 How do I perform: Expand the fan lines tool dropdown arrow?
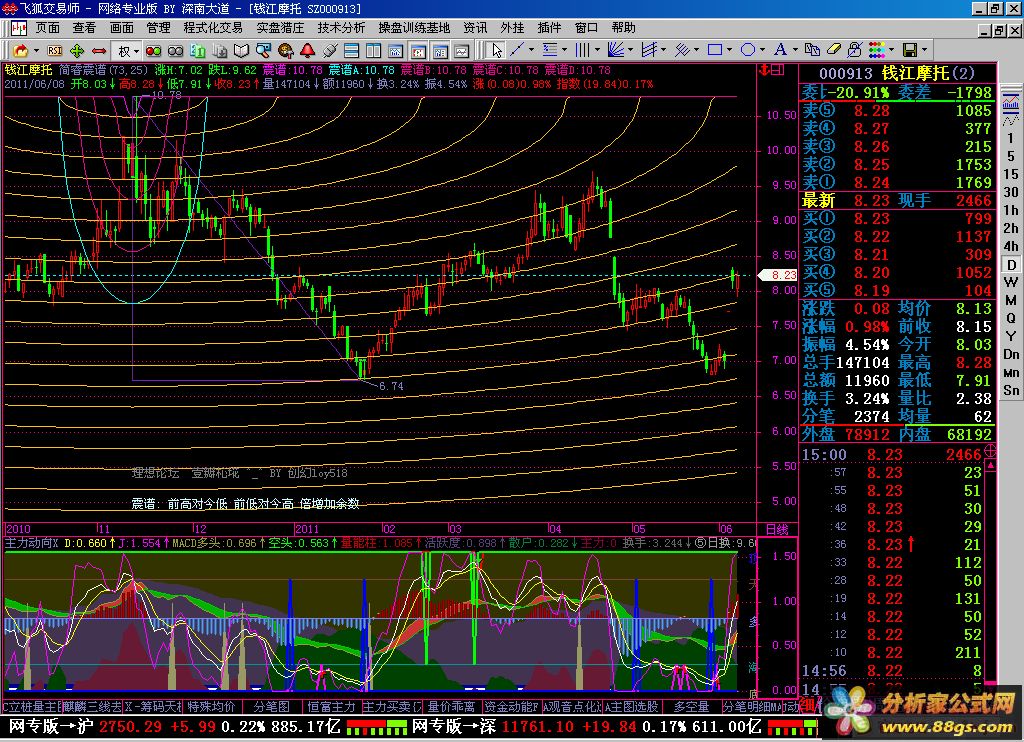click(x=630, y=50)
